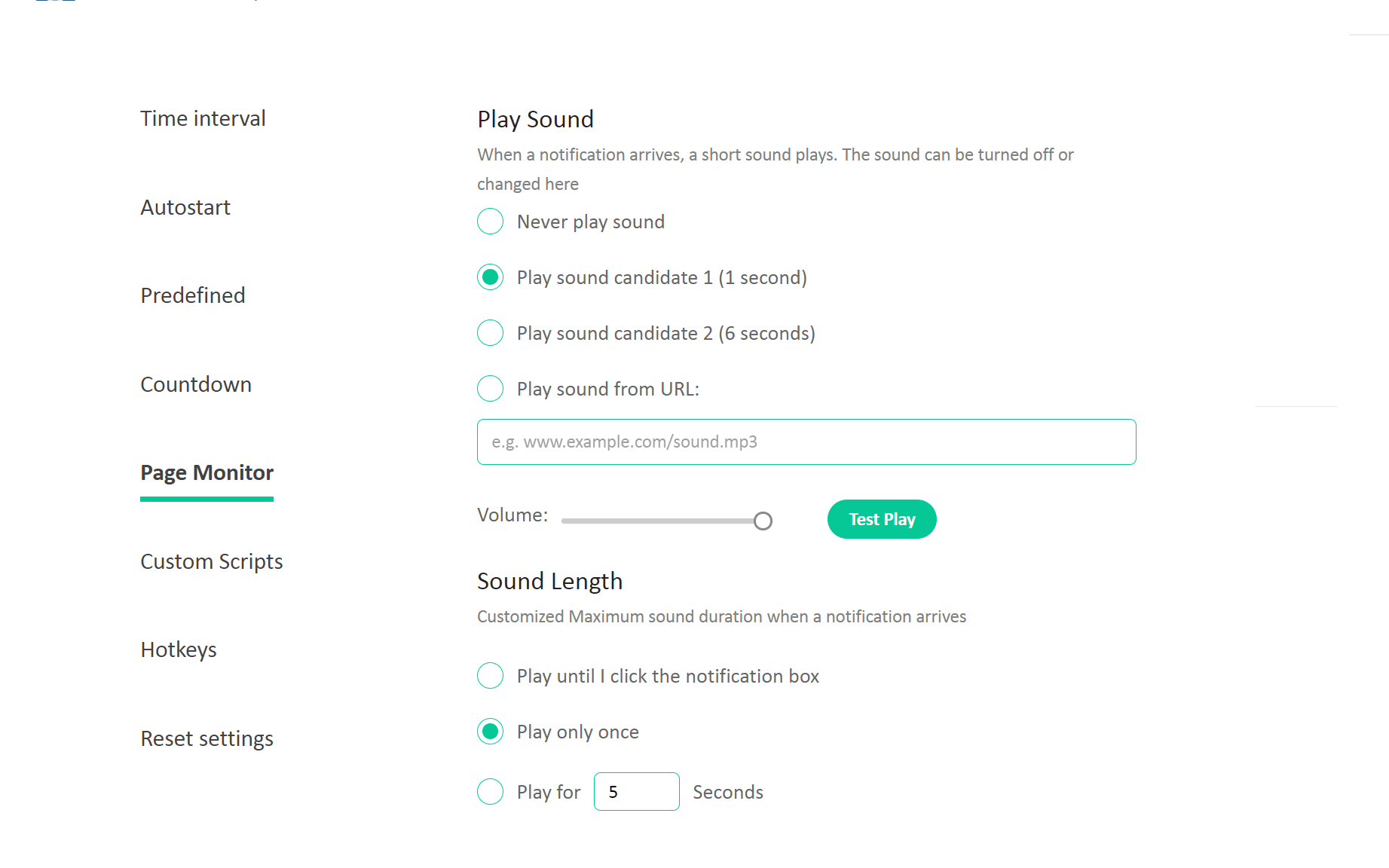Image resolution: width=1389 pixels, height=868 pixels.
Task: Click the seconds duration input box
Action: coord(636,792)
